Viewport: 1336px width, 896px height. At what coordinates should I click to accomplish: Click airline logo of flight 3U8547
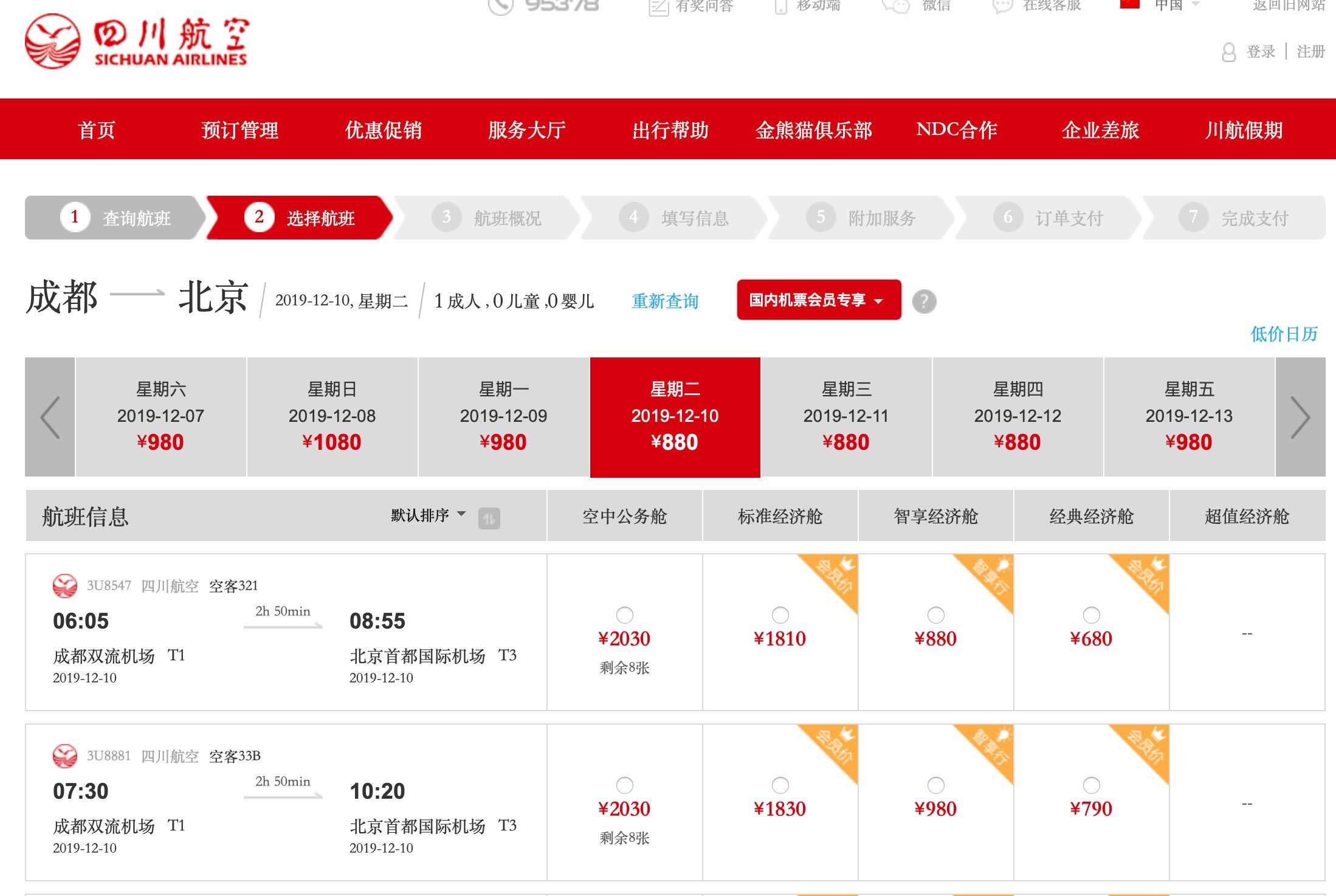64,586
